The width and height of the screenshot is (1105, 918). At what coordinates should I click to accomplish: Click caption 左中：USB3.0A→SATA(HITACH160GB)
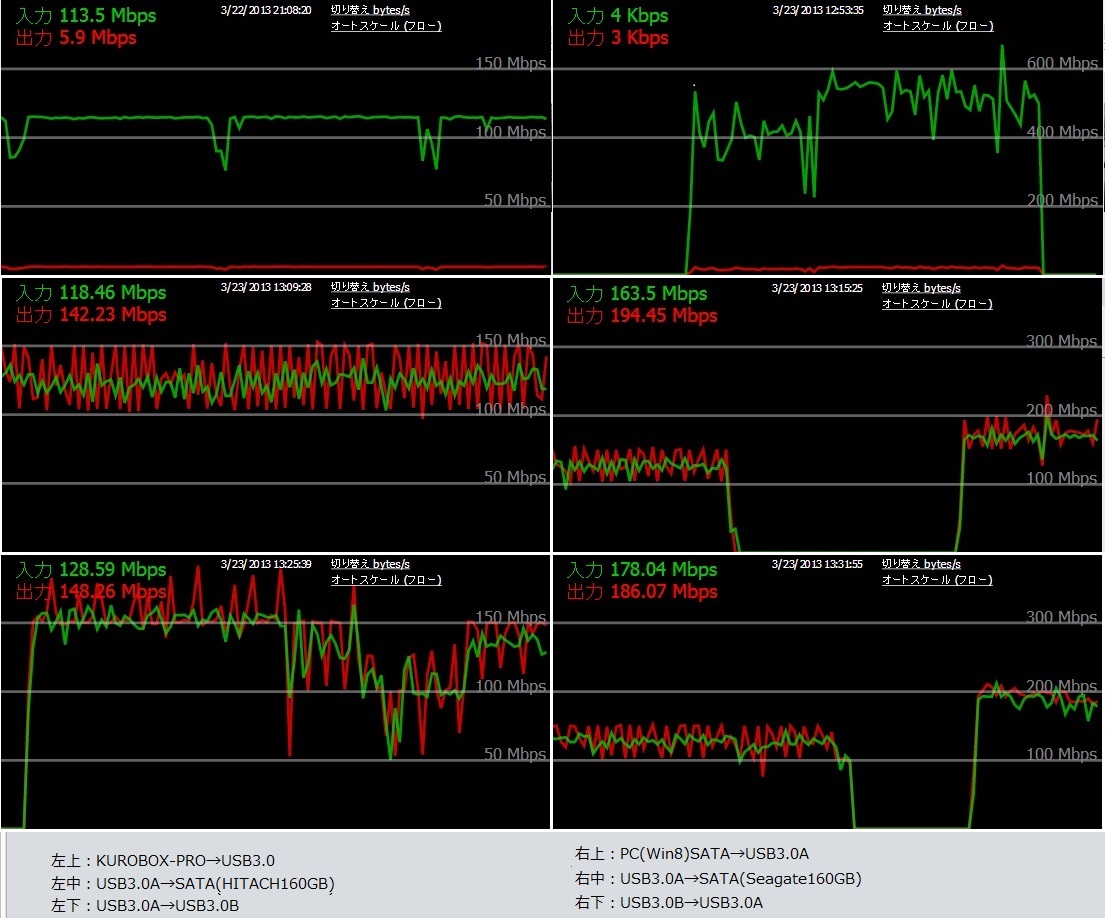tap(192, 883)
